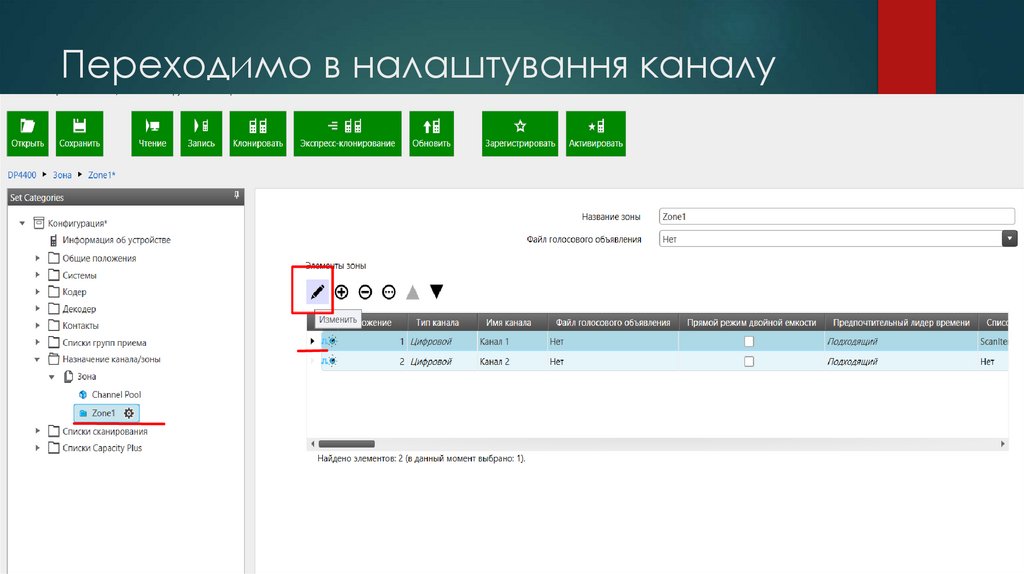
Task: Expand the Списки групп приема folder
Action: click(x=37, y=342)
